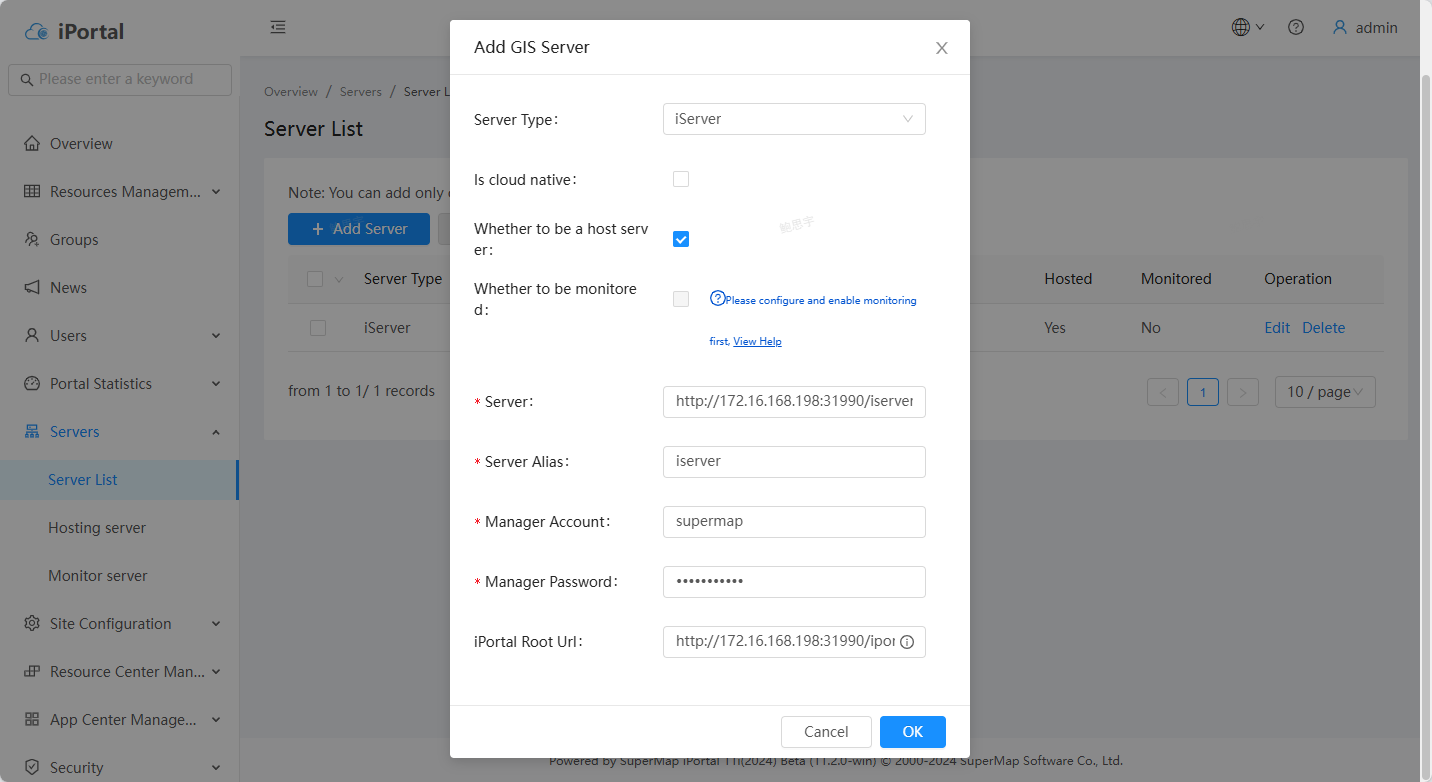The height and width of the screenshot is (782, 1432).
Task: Click the Security shield icon
Action: tap(32, 767)
